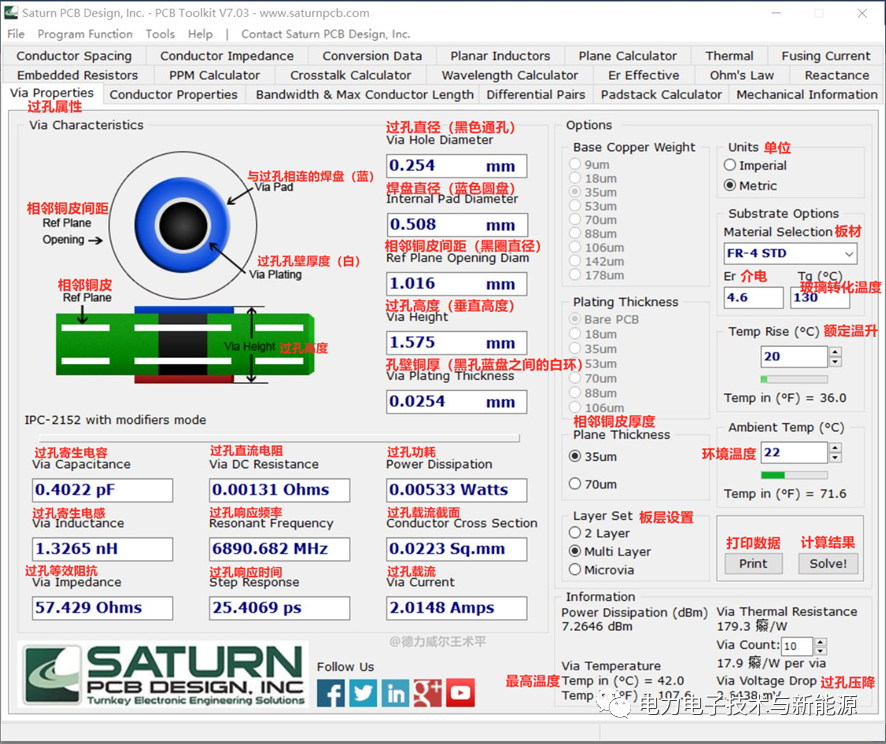Switch to Fusing Current tab
The image size is (886, 744).
tap(826, 56)
